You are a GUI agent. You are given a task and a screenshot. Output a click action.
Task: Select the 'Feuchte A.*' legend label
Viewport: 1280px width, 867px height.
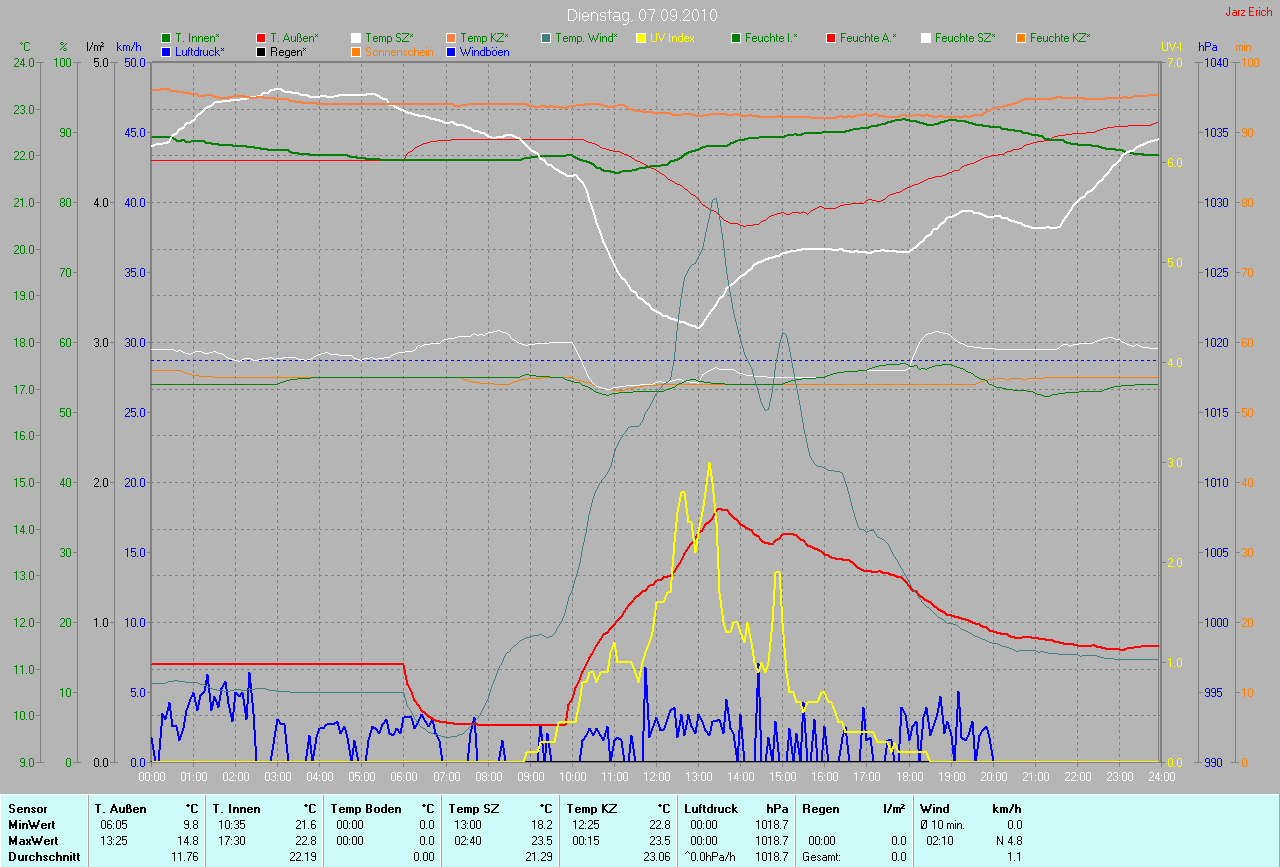coord(867,38)
